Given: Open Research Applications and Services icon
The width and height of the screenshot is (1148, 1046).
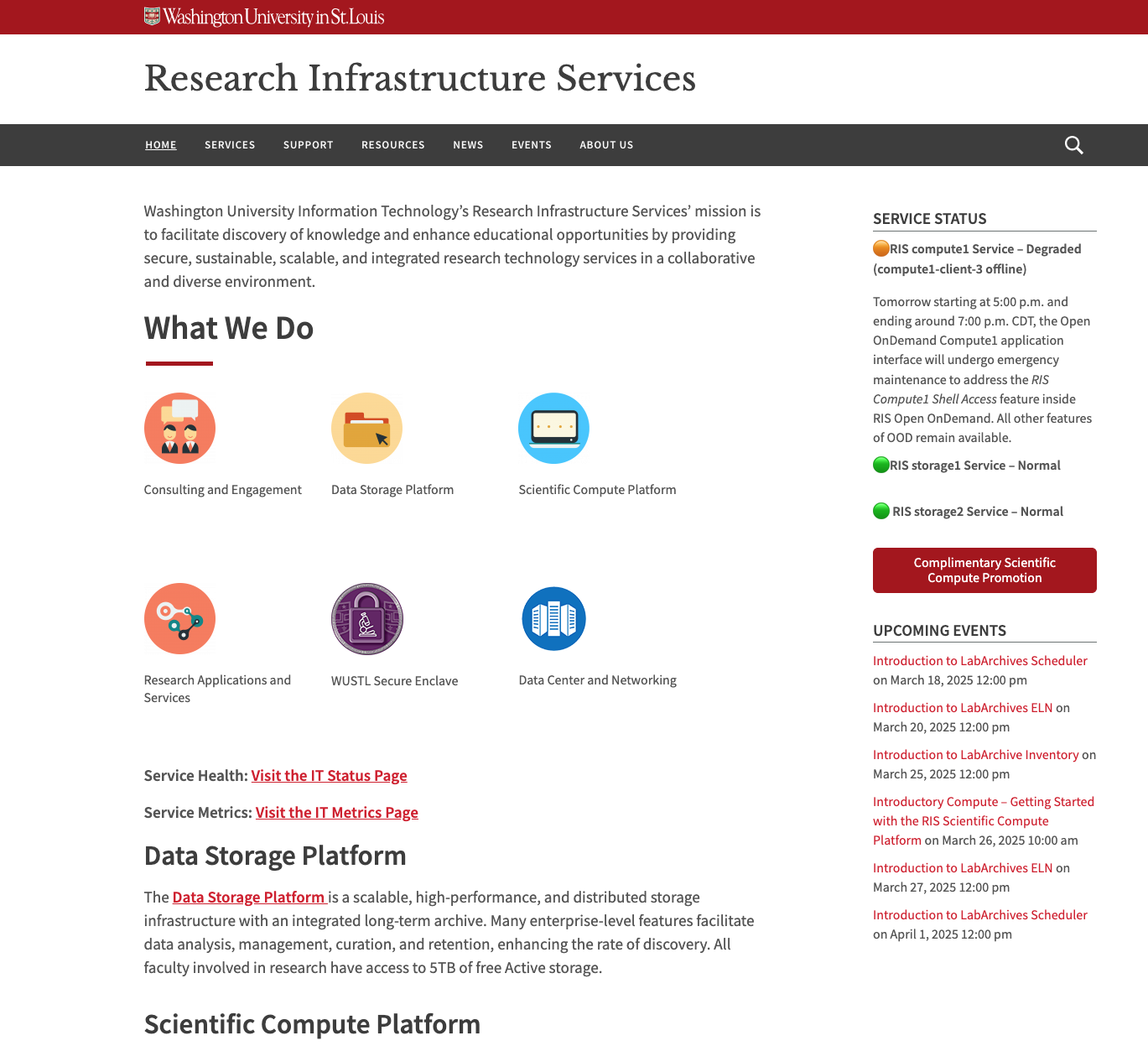Looking at the screenshot, I should pos(179,618).
